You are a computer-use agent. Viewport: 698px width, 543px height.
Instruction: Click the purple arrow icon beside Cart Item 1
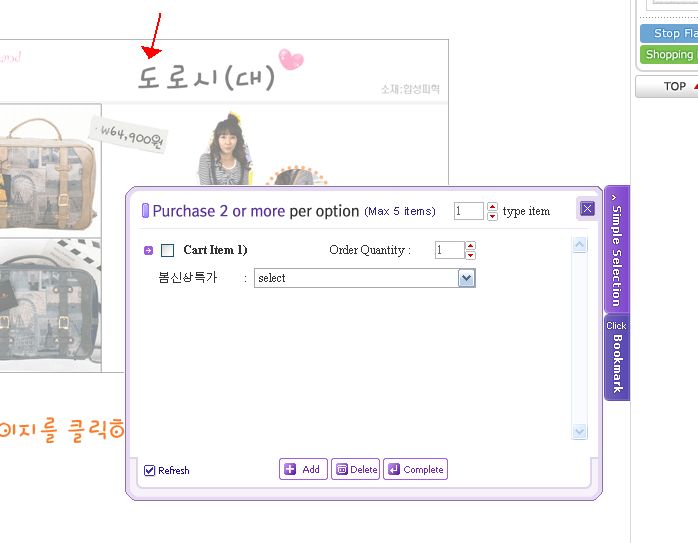[x=148, y=251]
